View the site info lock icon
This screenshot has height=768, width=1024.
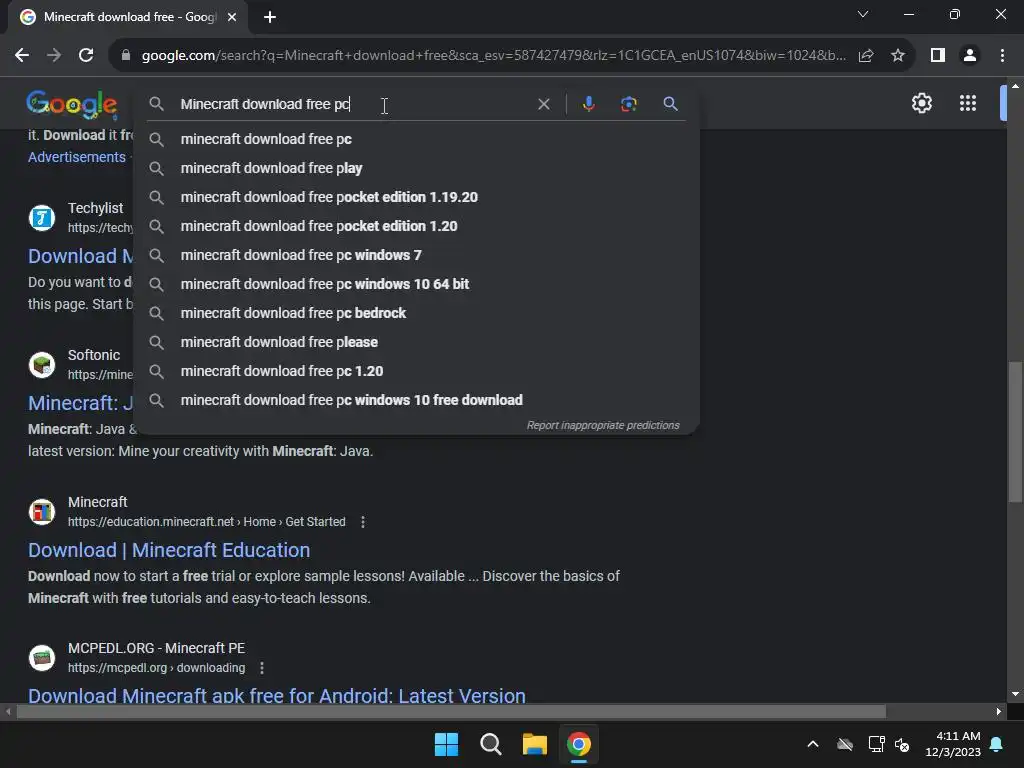pos(126,56)
